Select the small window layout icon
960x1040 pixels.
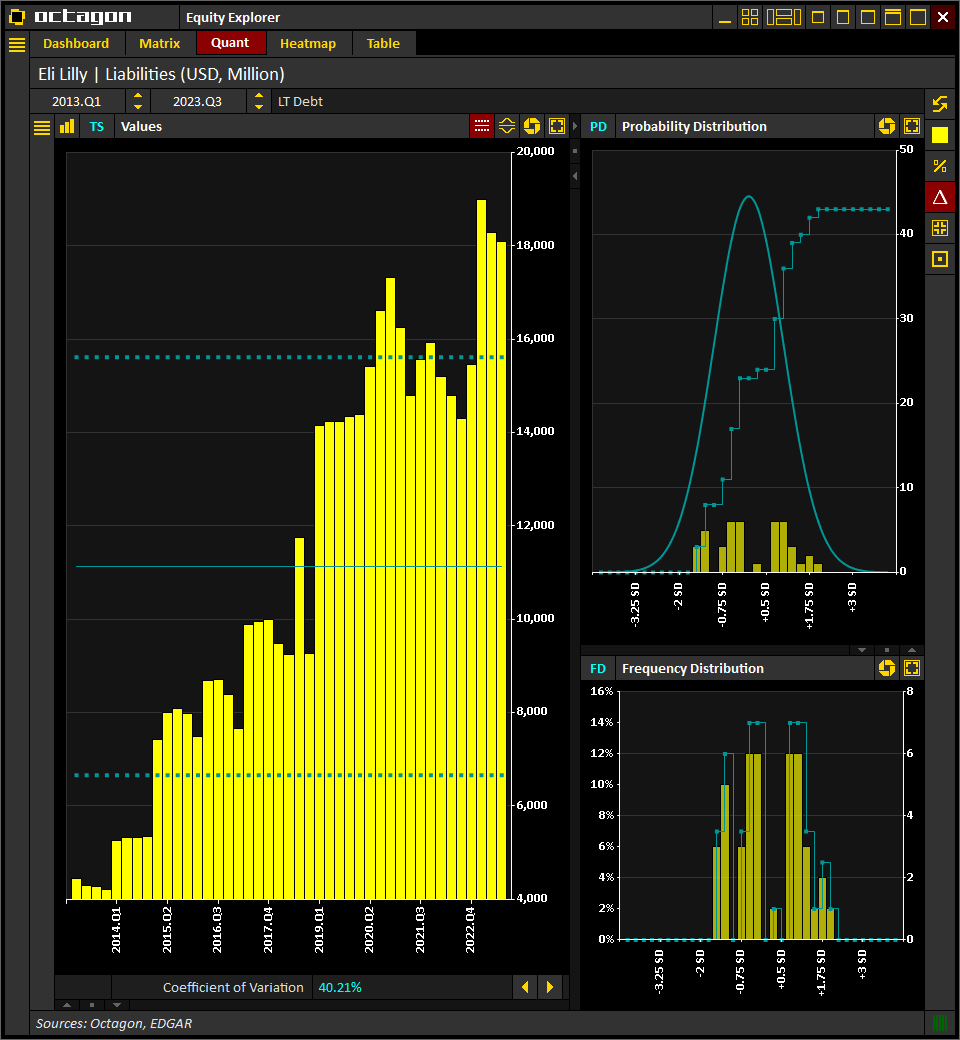(818, 17)
